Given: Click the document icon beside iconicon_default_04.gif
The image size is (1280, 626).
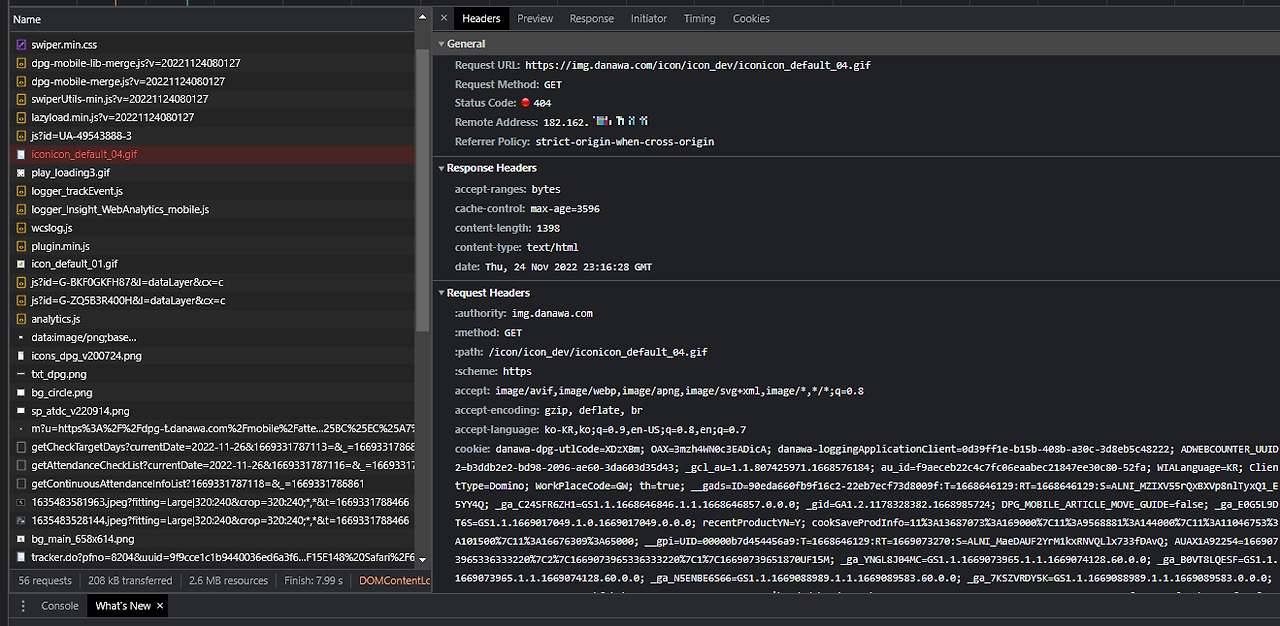Looking at the screenshot, I should coord(21,154).
